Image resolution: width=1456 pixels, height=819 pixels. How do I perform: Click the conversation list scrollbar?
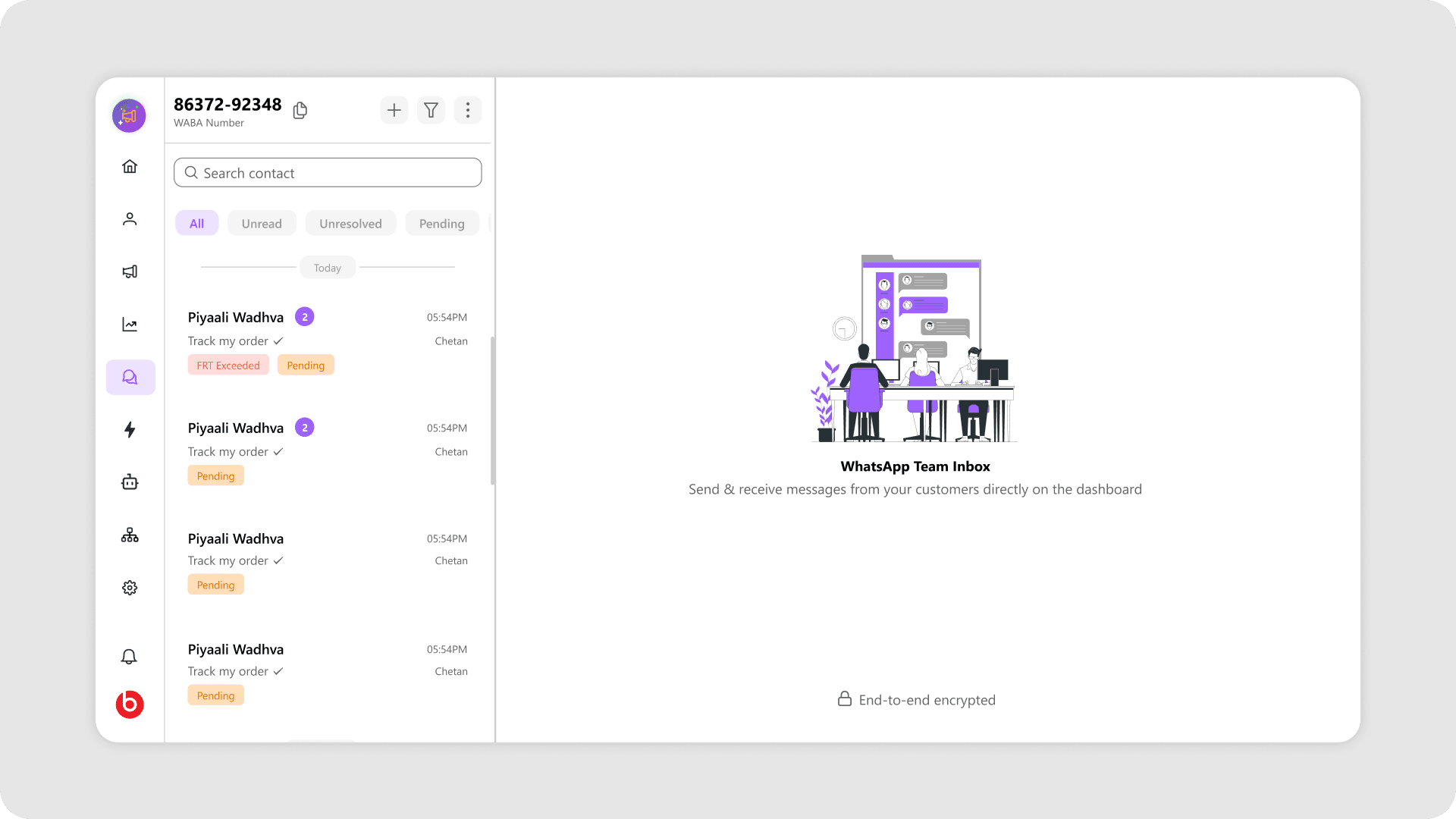click(493, 411)
